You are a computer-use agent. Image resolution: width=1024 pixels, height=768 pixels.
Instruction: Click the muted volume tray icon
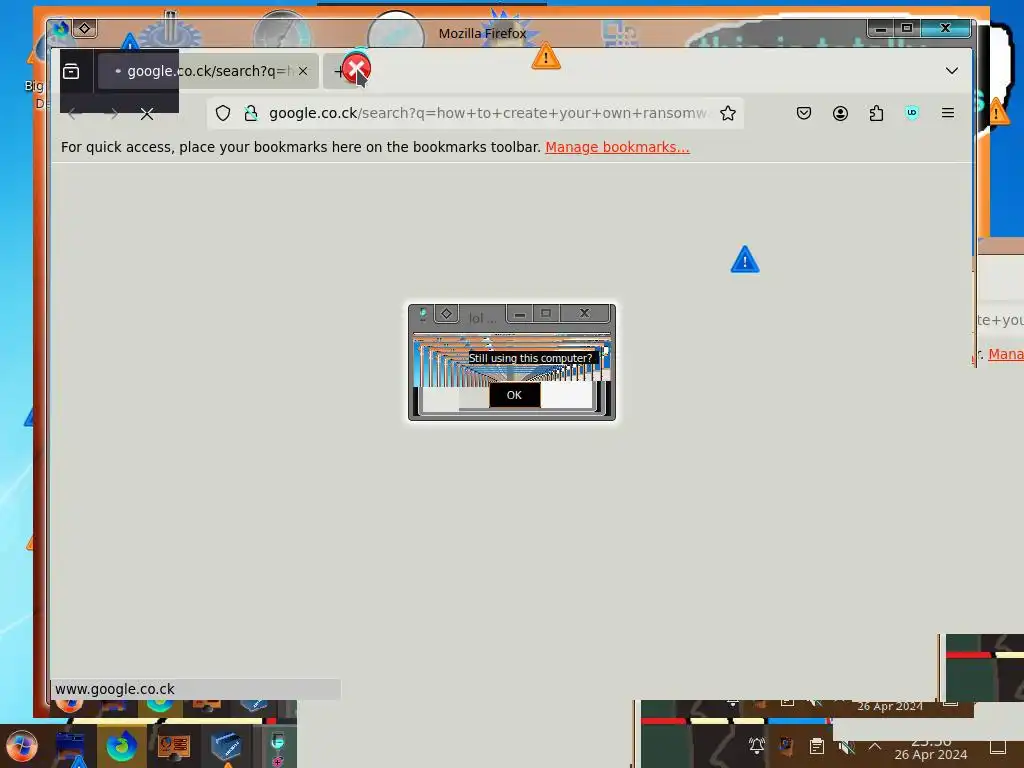click(846, 746)
